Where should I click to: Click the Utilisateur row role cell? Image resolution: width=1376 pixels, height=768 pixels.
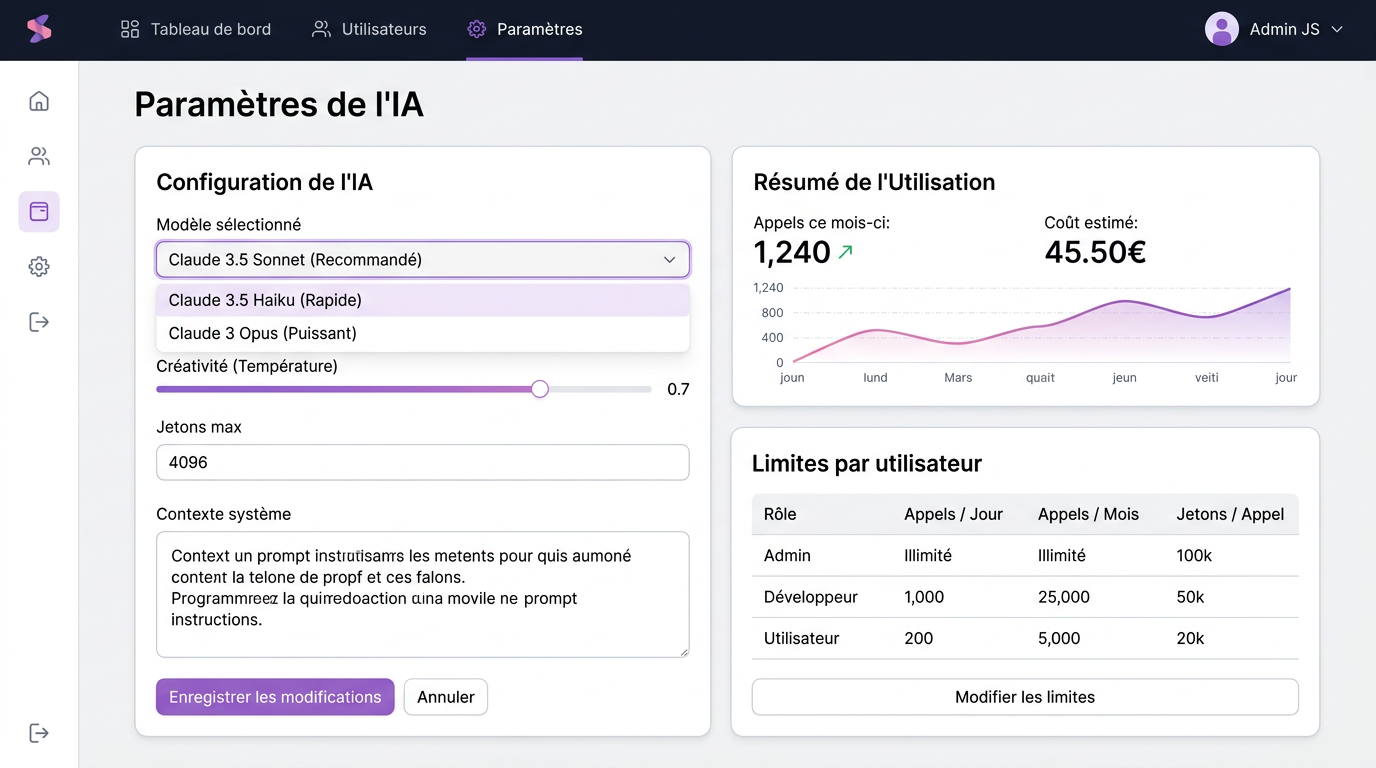[x=802, y=638]
